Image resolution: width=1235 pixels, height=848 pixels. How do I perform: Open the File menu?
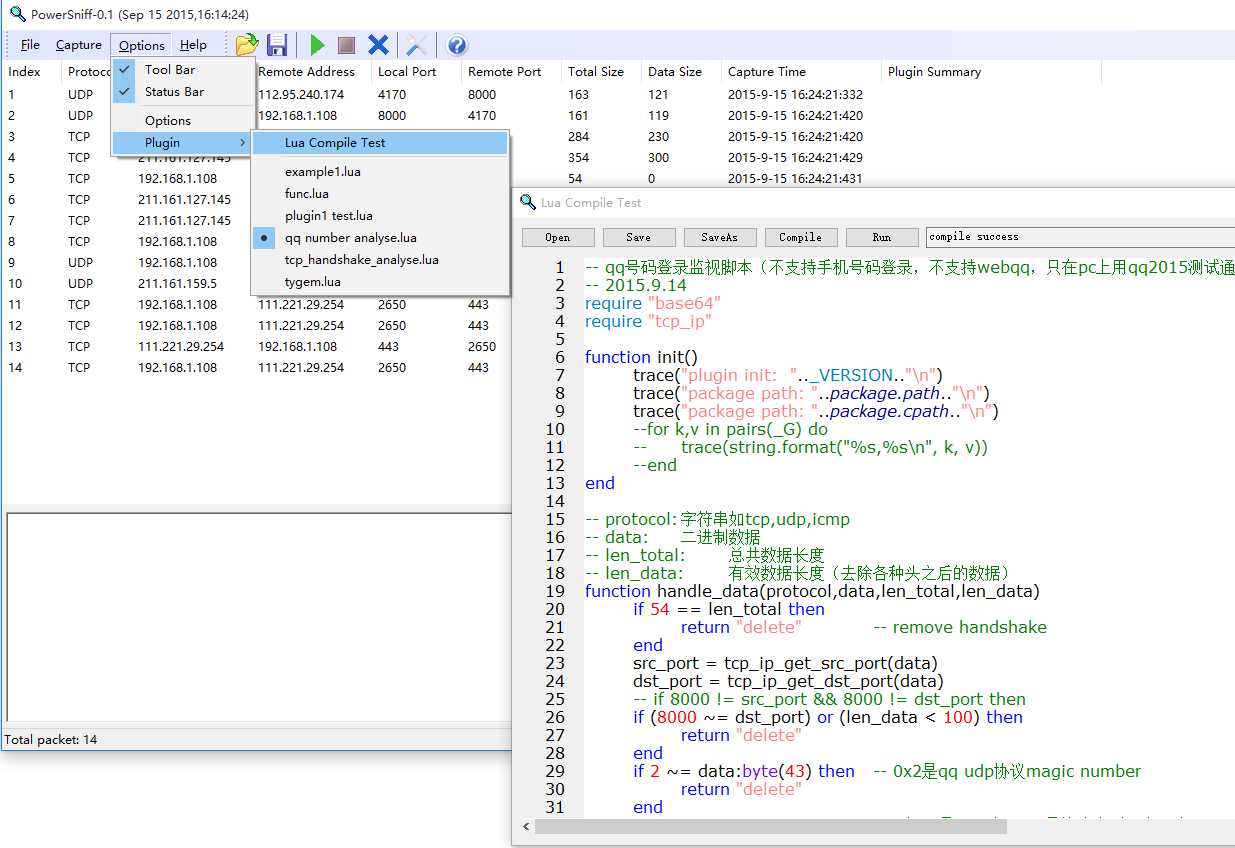pyautogui.click(x=30, y=45)
